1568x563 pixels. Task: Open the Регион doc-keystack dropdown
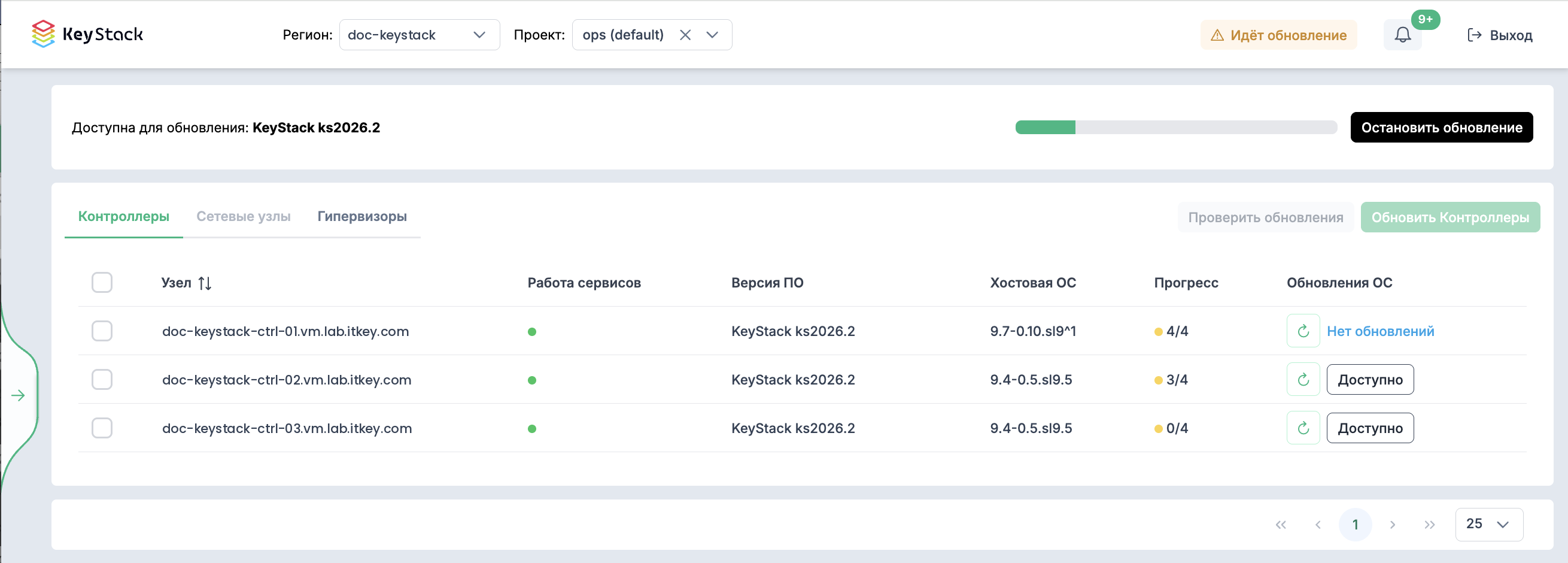click(x=420, y=35)
